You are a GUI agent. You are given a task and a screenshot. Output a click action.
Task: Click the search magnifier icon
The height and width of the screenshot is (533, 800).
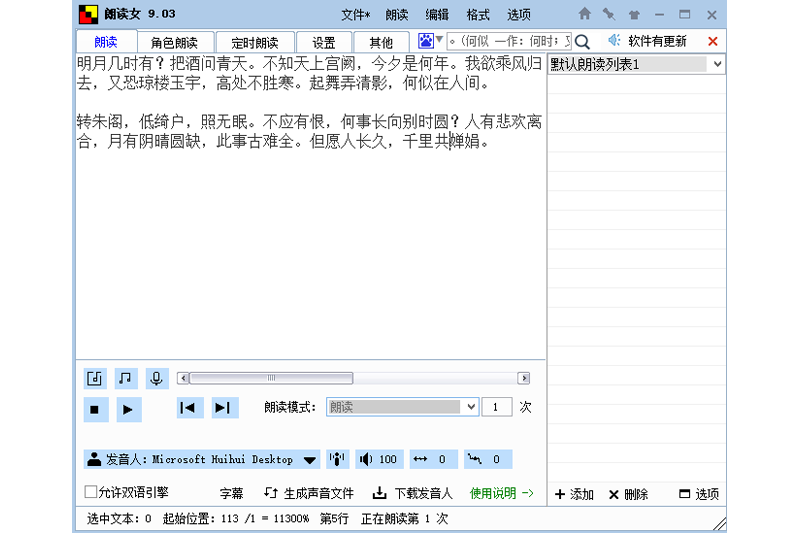click(583, 42)
